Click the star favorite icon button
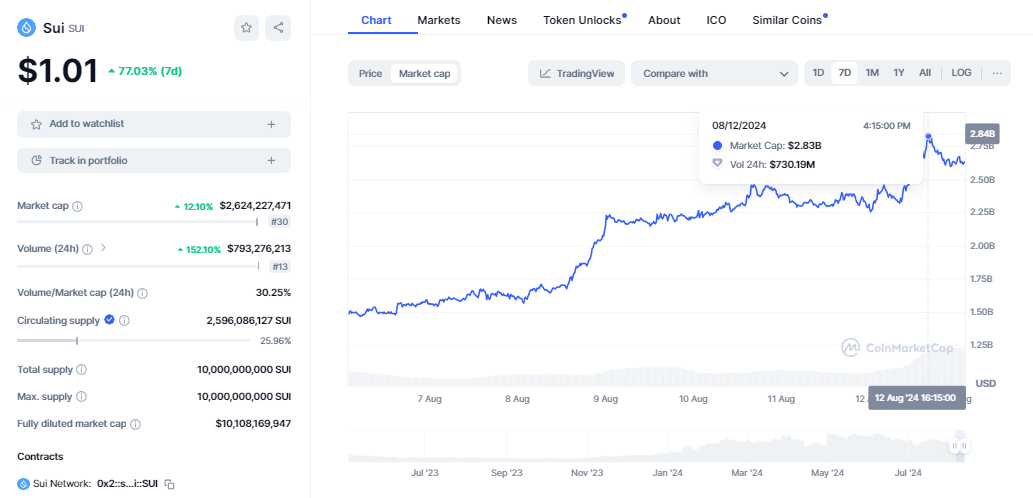1033x498 pixels. pos(246,28)
